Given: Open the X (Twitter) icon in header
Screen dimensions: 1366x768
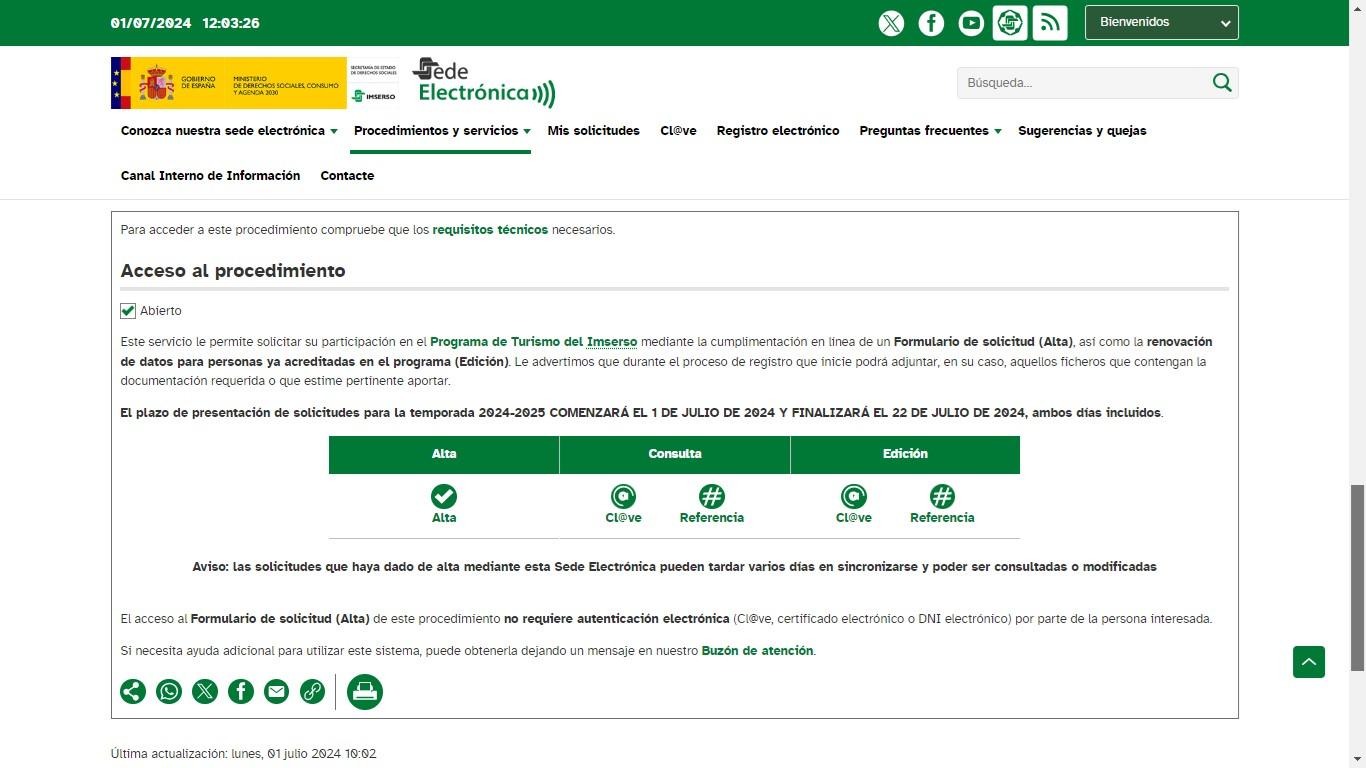Looking at the screenshot, I should (891, 23).
